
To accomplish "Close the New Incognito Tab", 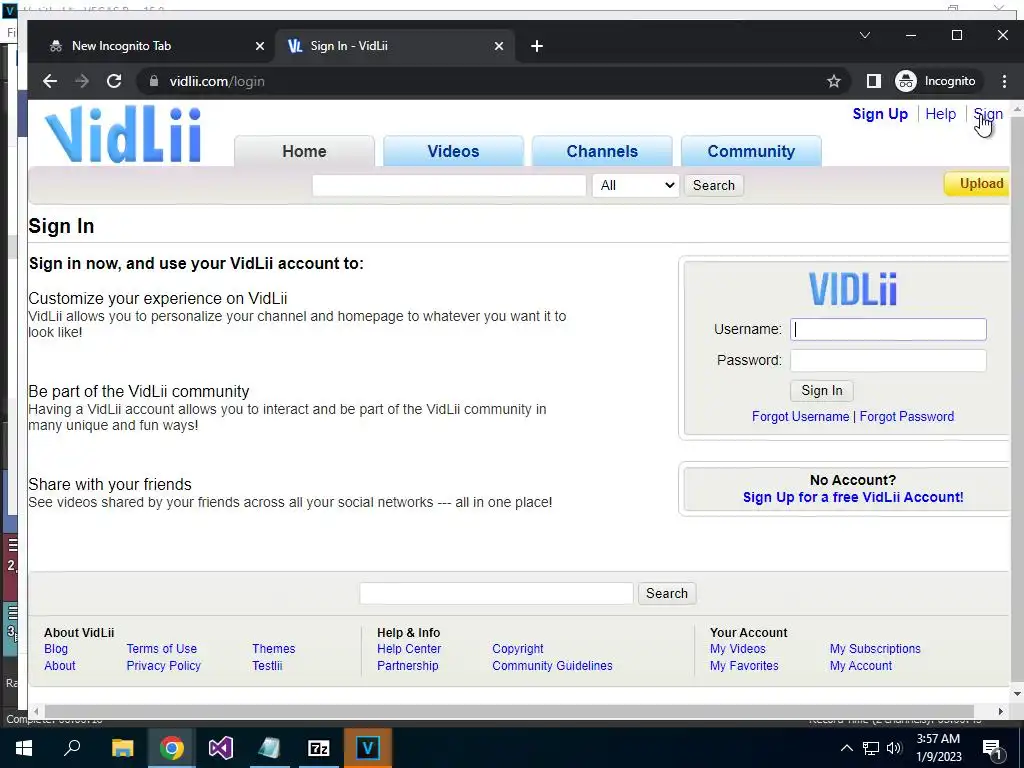I will click(259, 46).
